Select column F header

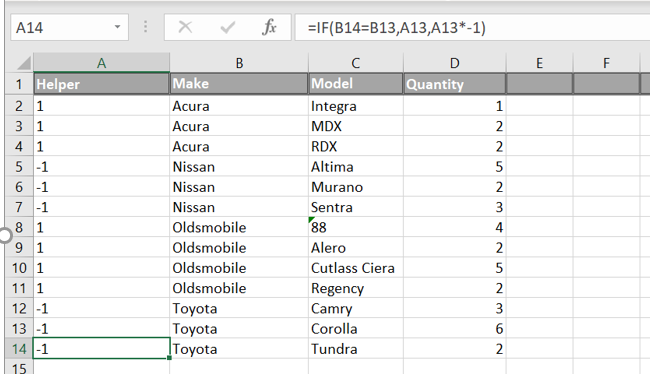tap(606, 63)
